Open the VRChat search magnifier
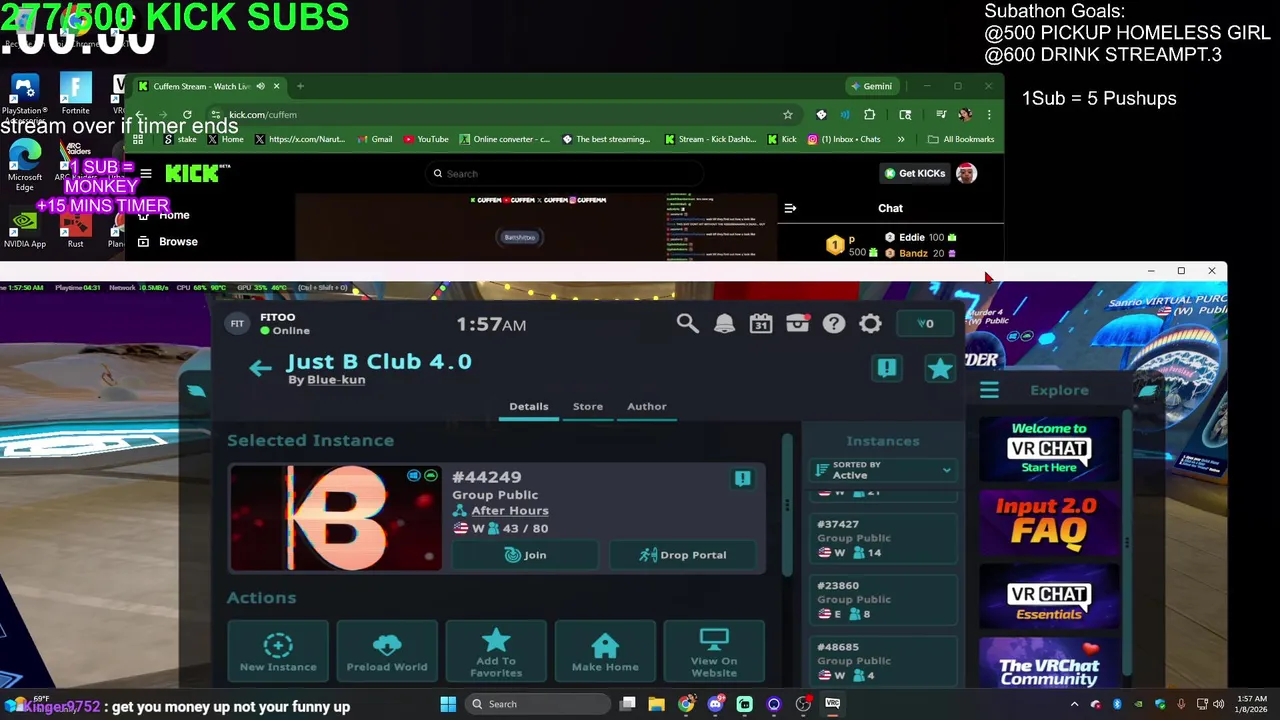This screenshot has height=720, width=1280. [687, 323]
